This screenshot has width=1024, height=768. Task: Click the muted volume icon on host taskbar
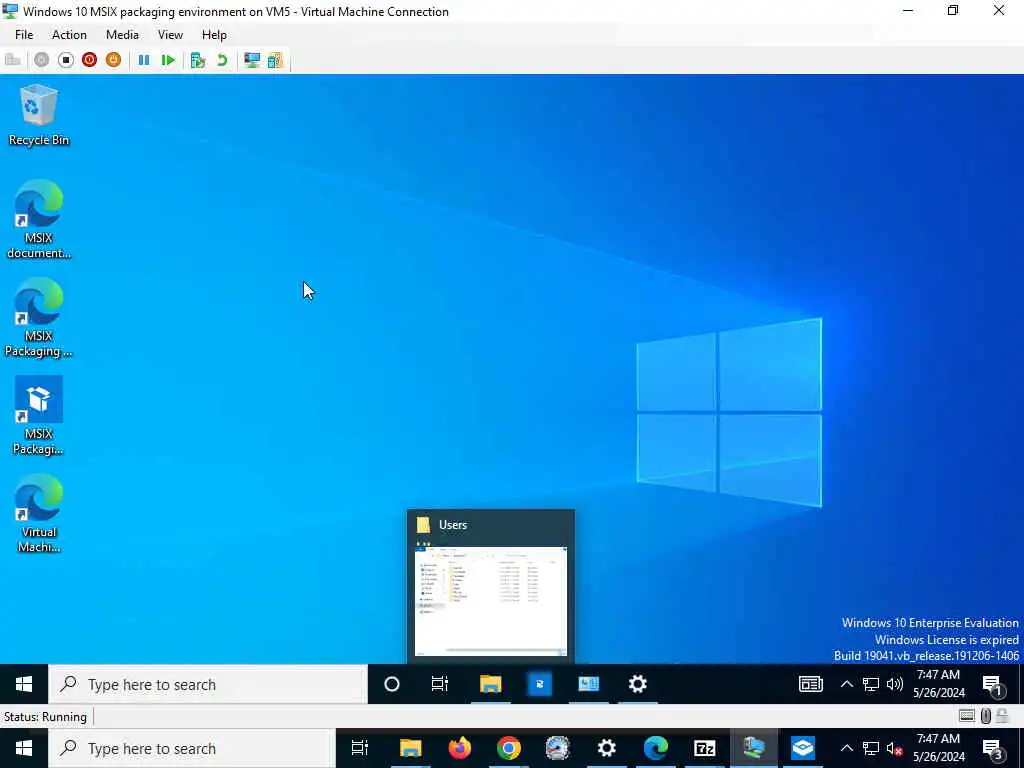(895, 748)
